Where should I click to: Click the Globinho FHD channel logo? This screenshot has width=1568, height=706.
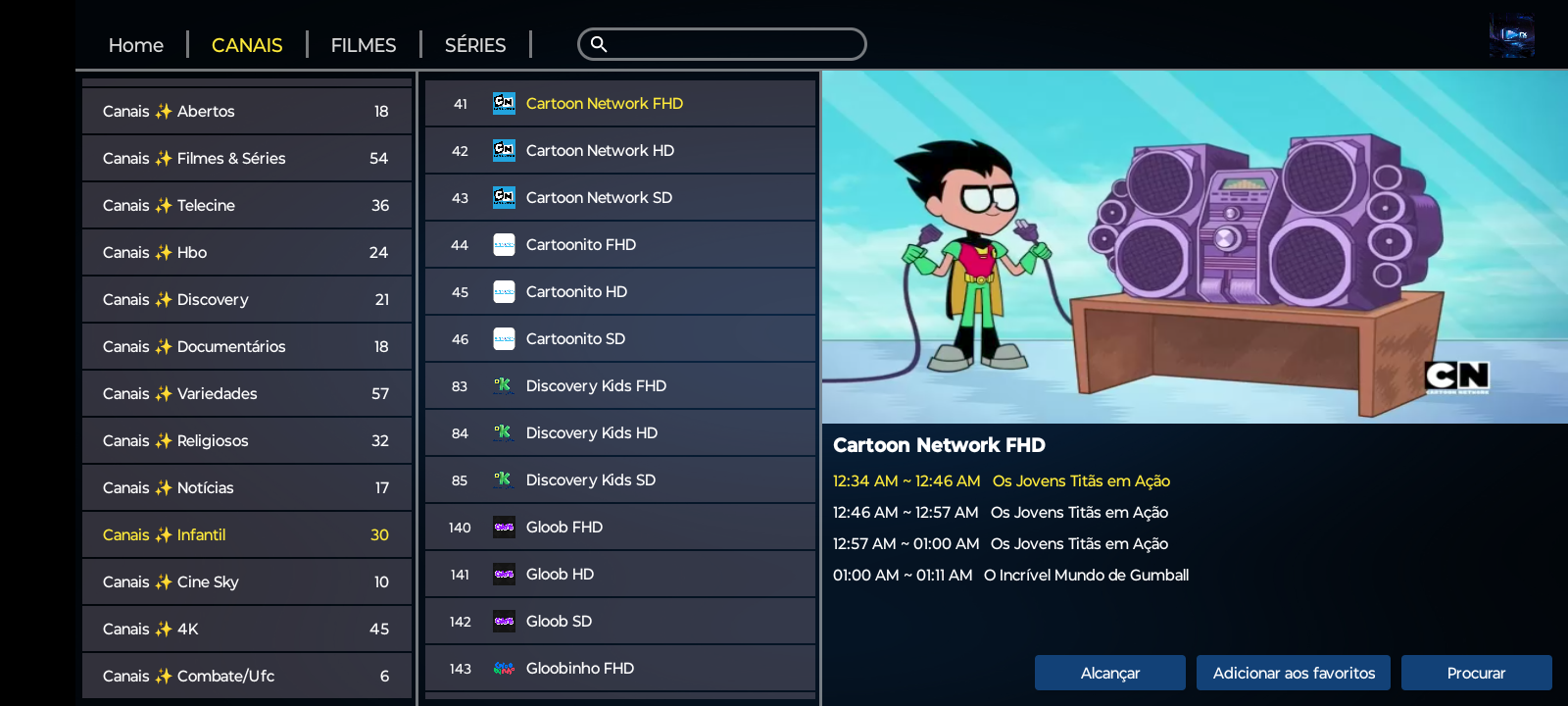pos(504,668)
